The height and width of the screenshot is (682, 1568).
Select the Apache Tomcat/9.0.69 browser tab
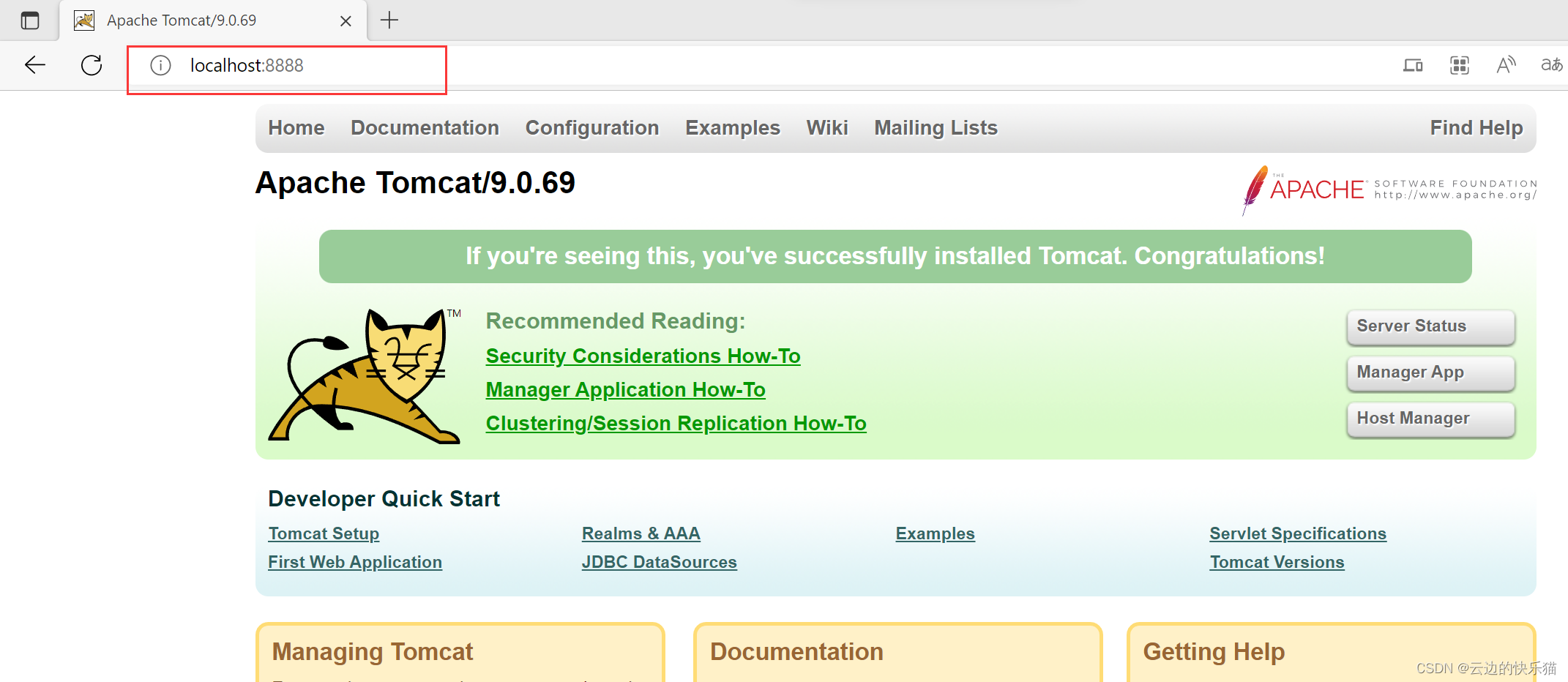click(213, 20)
